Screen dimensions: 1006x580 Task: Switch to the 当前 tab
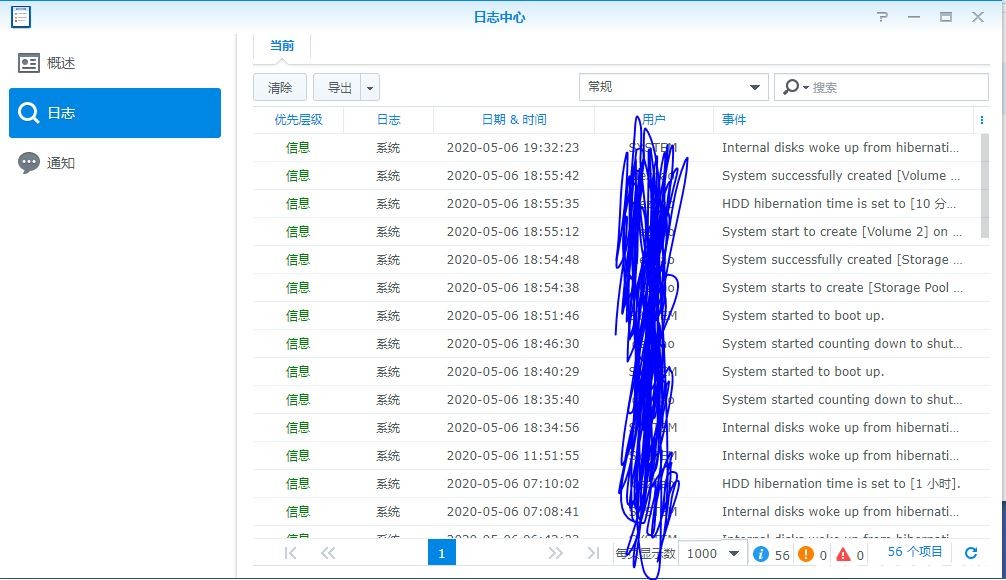[x=282, y=46]
